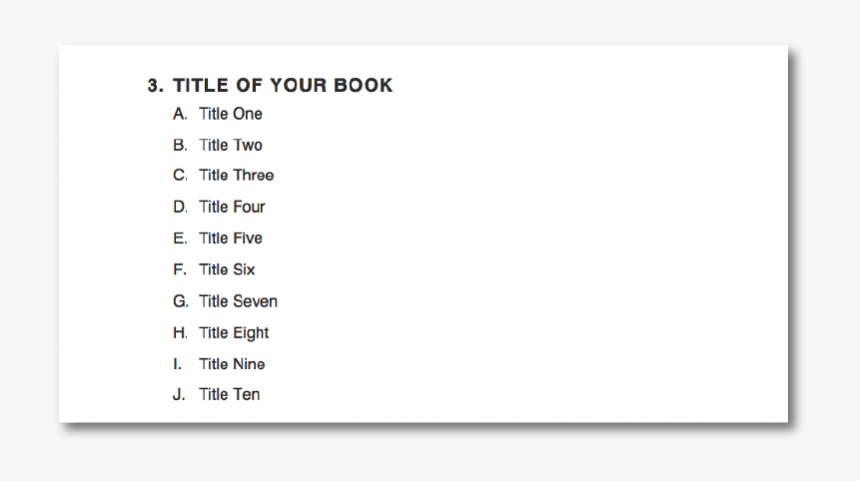Click the "Title Nine" text

(232, 364)
